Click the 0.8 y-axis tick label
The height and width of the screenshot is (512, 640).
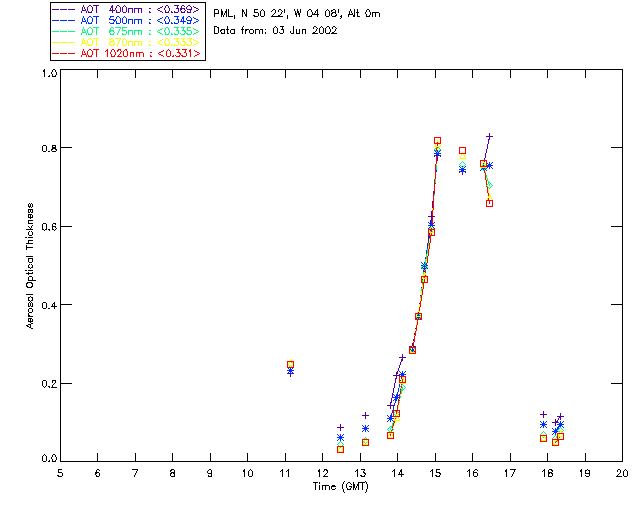click(x=49, y=148)
